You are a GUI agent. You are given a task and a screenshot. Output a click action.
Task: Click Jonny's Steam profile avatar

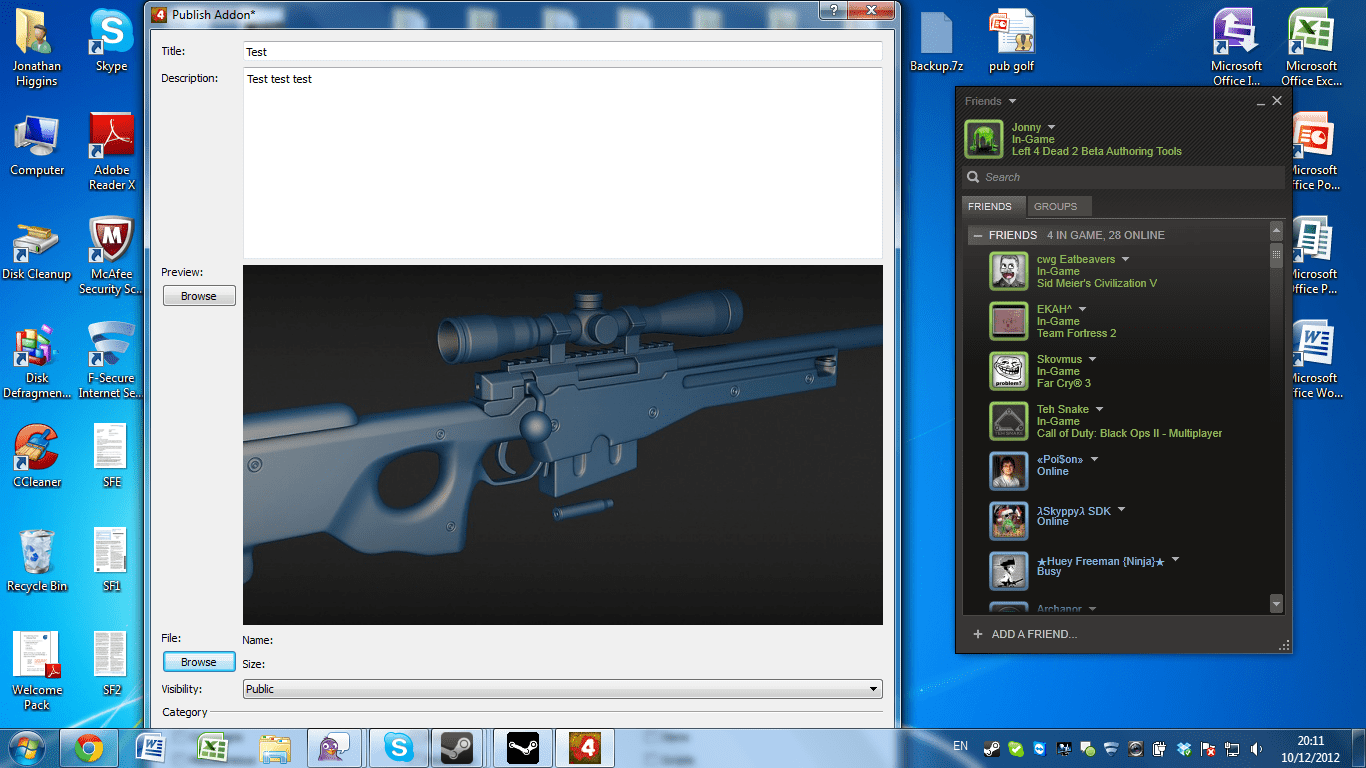click(983, 137)
